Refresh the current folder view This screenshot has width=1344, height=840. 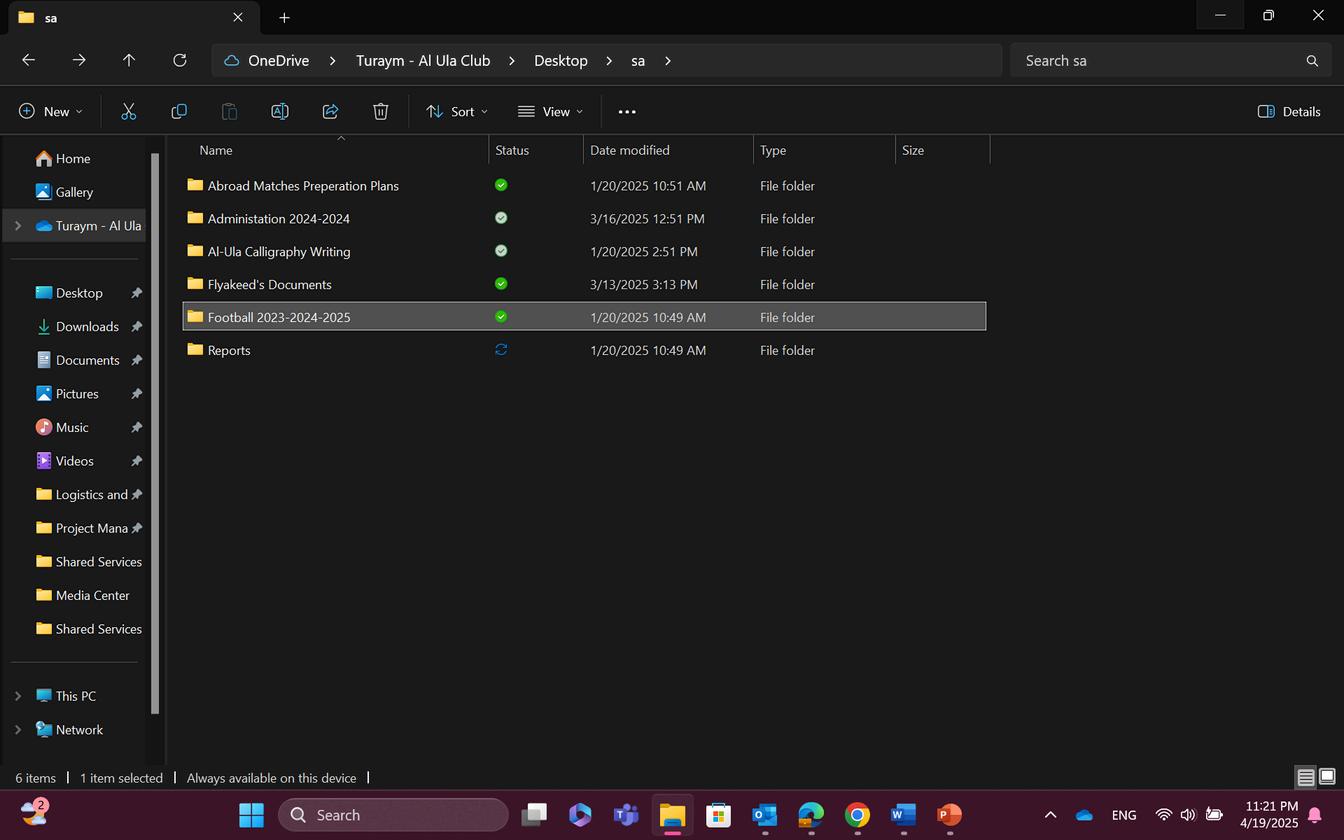pyautogui.click(x=180, y=61)
